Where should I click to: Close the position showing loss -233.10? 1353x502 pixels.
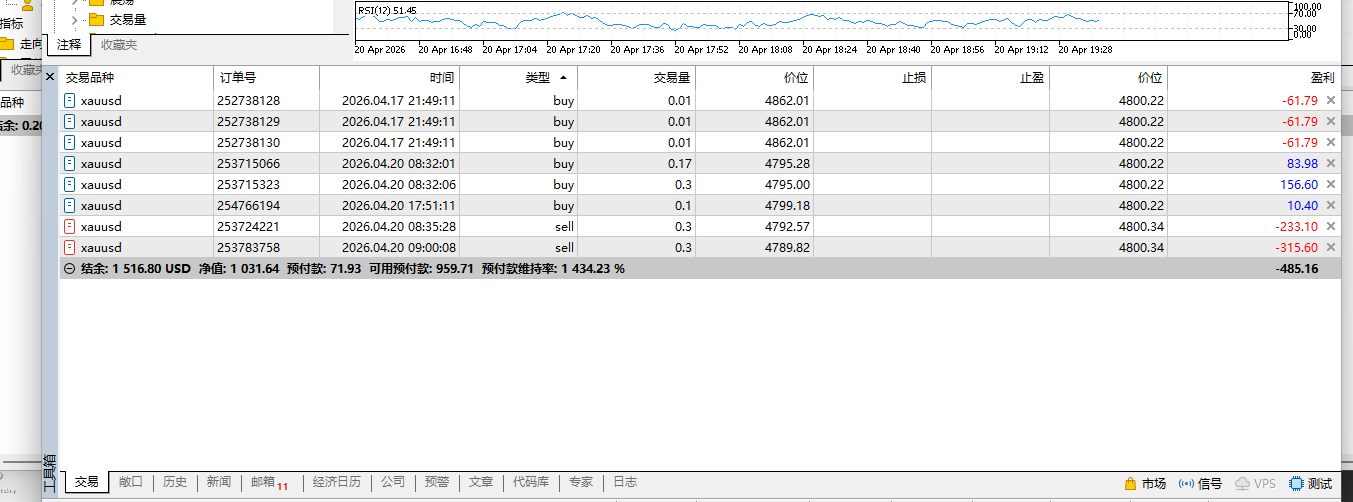click(x=1330, y=226)
